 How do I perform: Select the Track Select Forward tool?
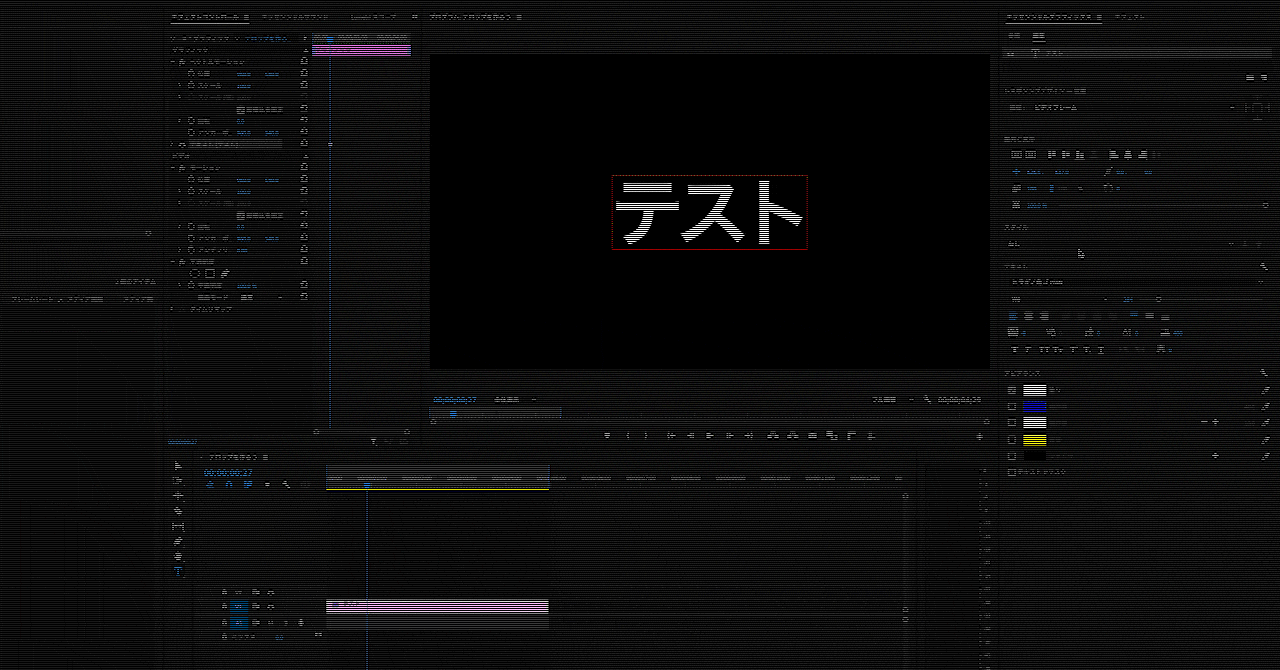pos(178,480)
